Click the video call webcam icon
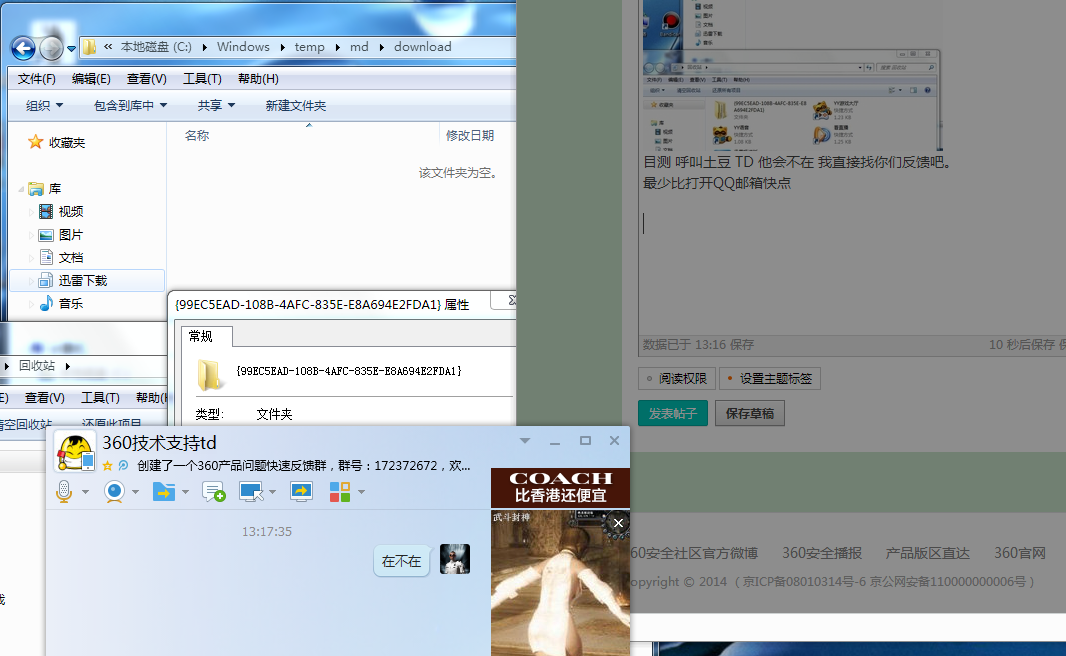The height and width of the screenshot is (656, 1066). click(114, 491)
